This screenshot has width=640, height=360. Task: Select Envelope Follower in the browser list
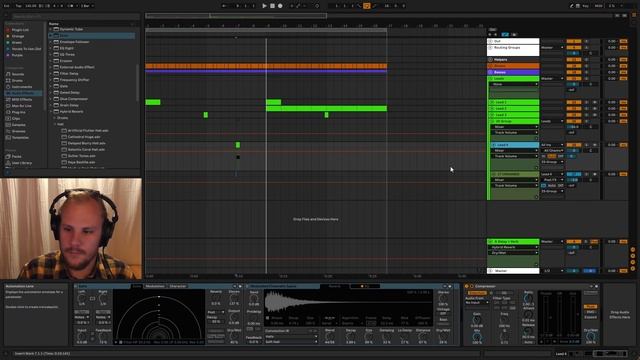pyautogui.click(x=74, y=42)
